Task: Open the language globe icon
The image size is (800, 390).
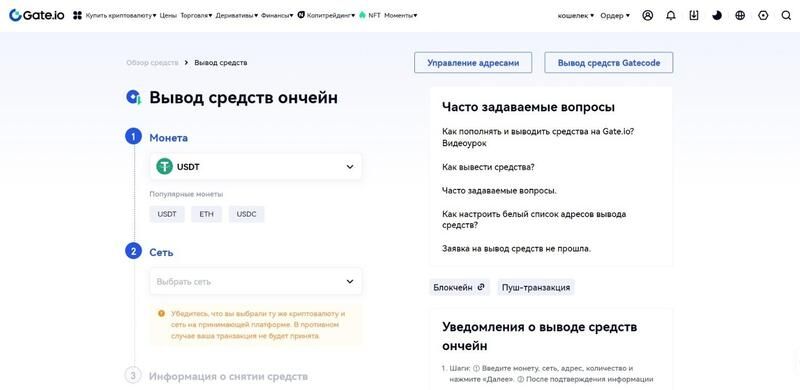Action: [x=740, y=15]
